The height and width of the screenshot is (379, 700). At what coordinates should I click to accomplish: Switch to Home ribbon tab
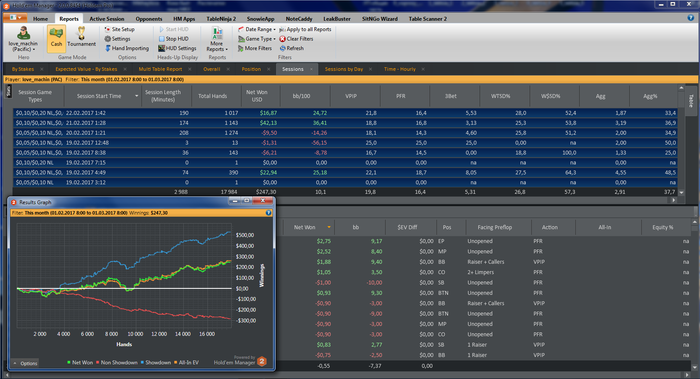(40, 19)
